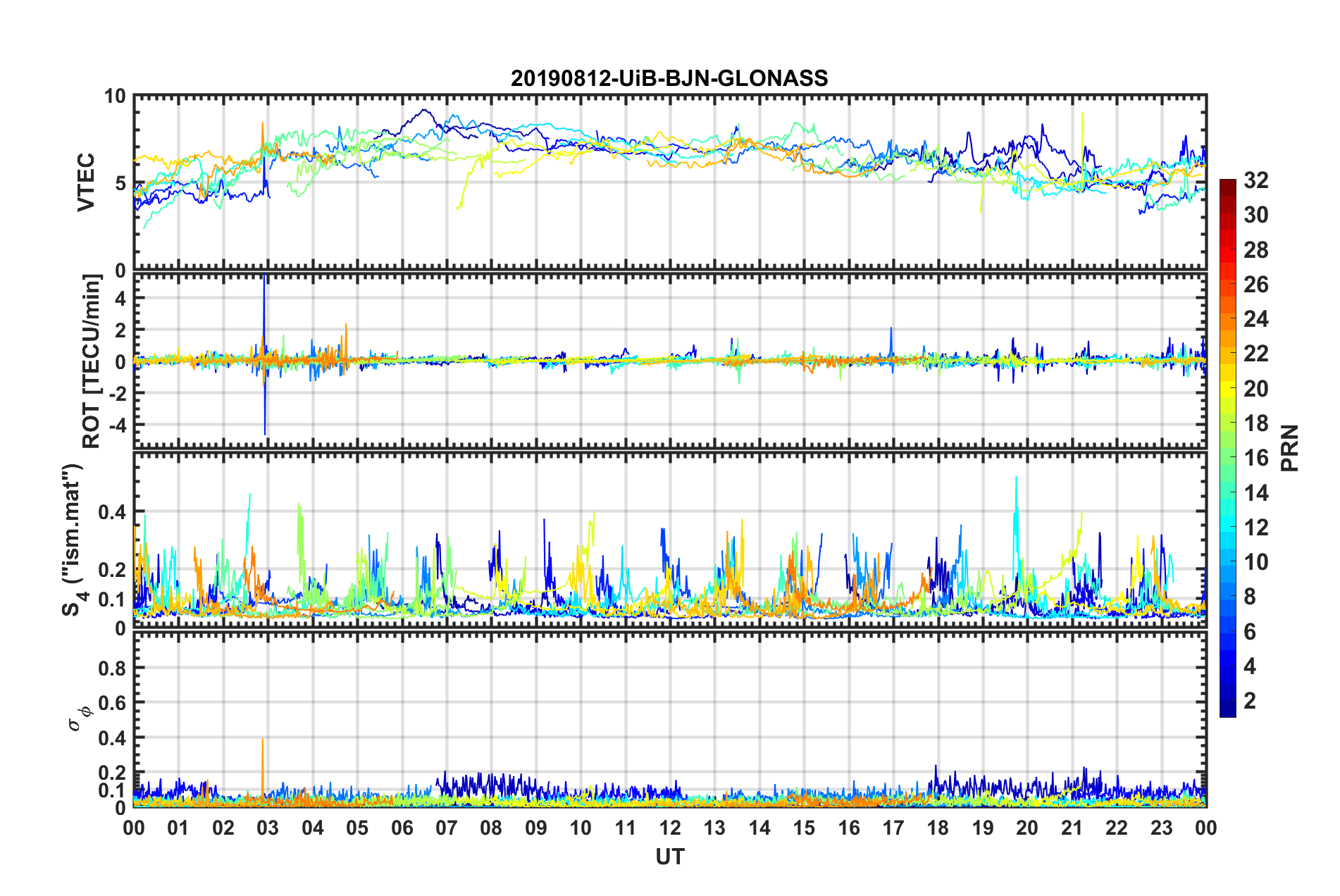
Task: Select the ROT [TECU/min] axis label
Action: pyautogui.click(x=92, y=361)
